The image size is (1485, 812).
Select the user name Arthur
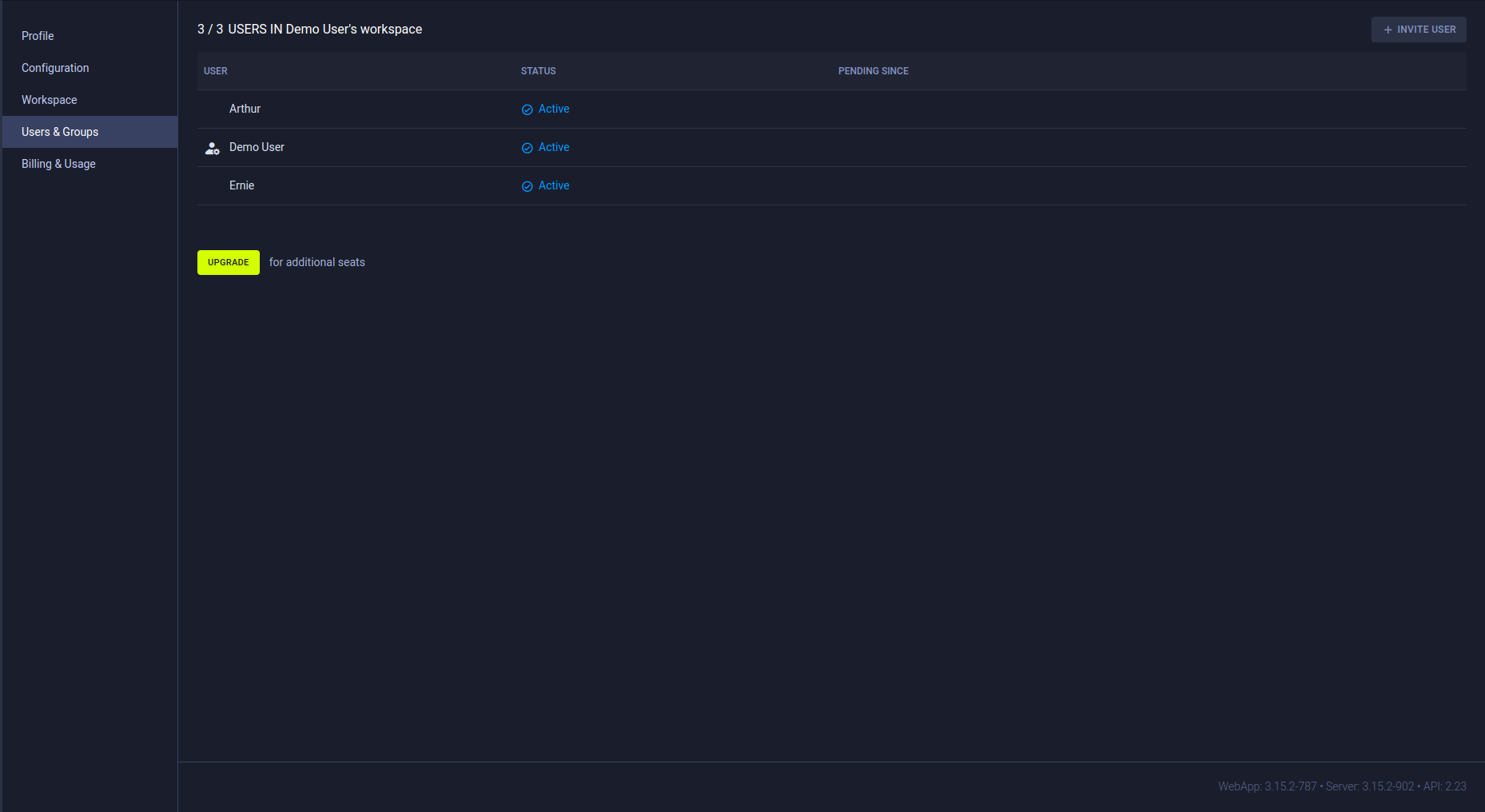click(x=245, y=109)
